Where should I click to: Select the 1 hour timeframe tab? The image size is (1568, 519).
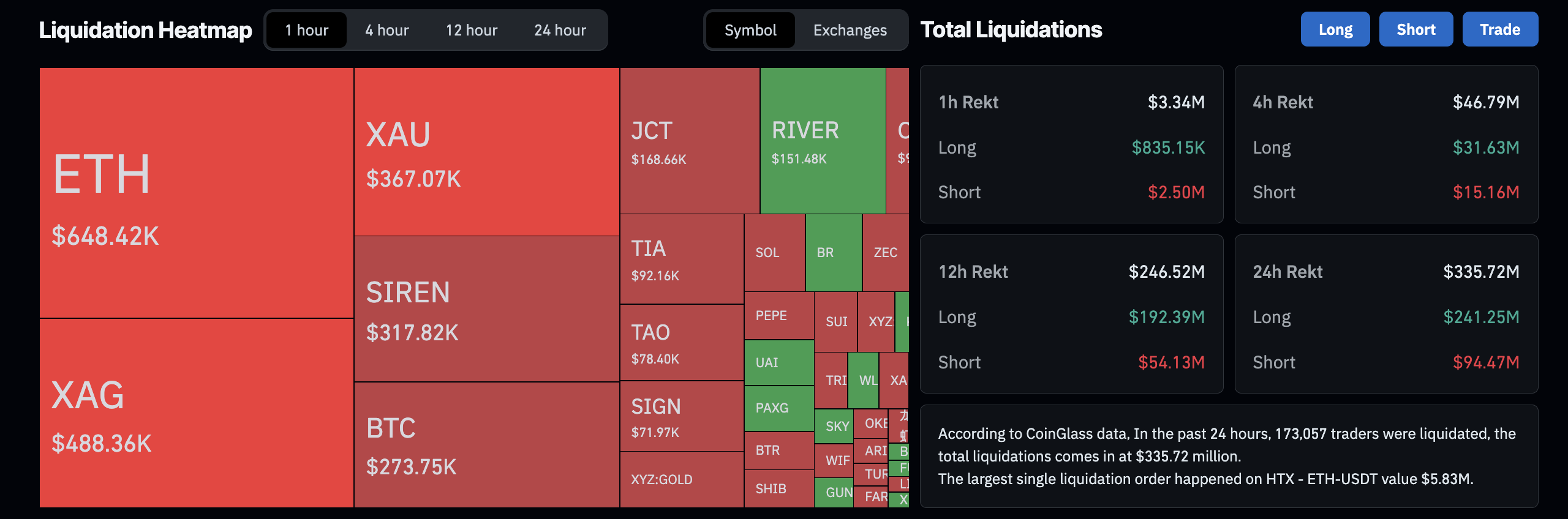[x=307, y=30]
